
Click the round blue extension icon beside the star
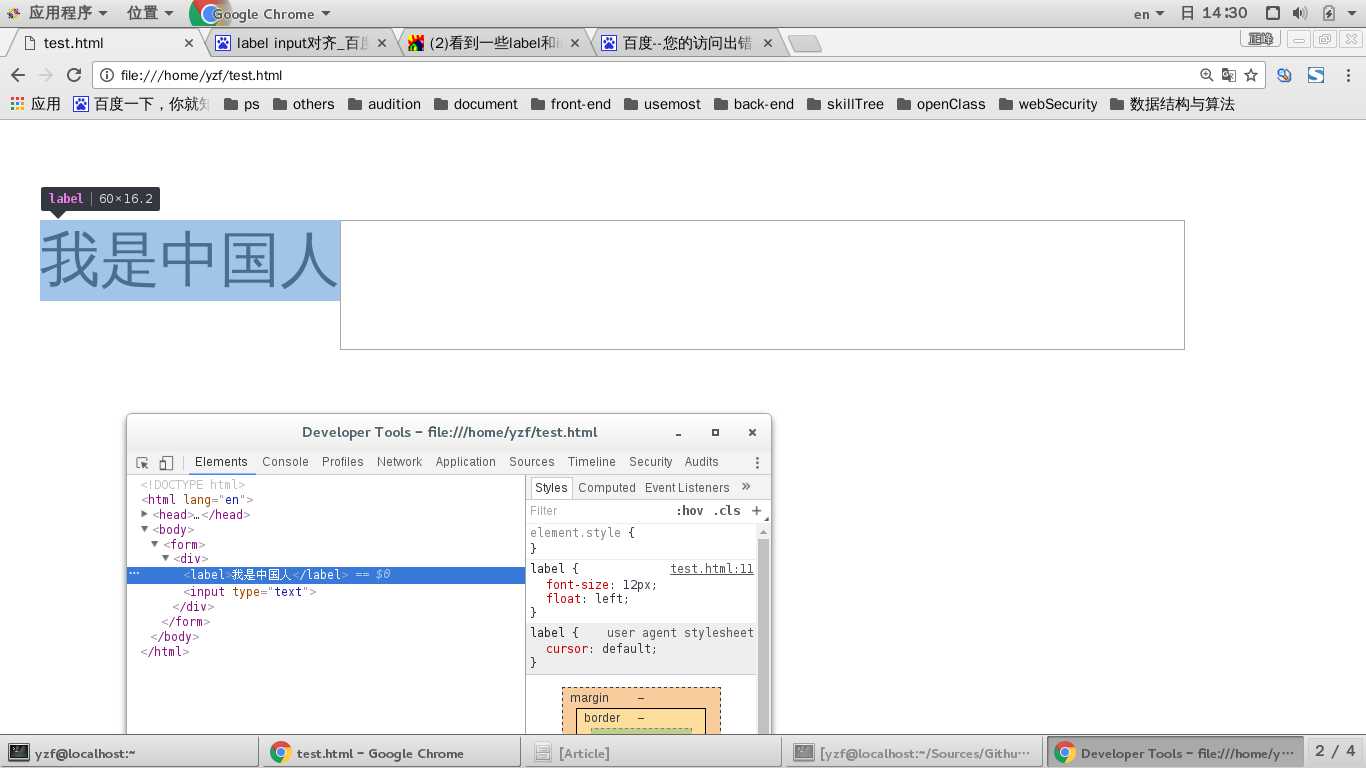[x=1284, y=75]
